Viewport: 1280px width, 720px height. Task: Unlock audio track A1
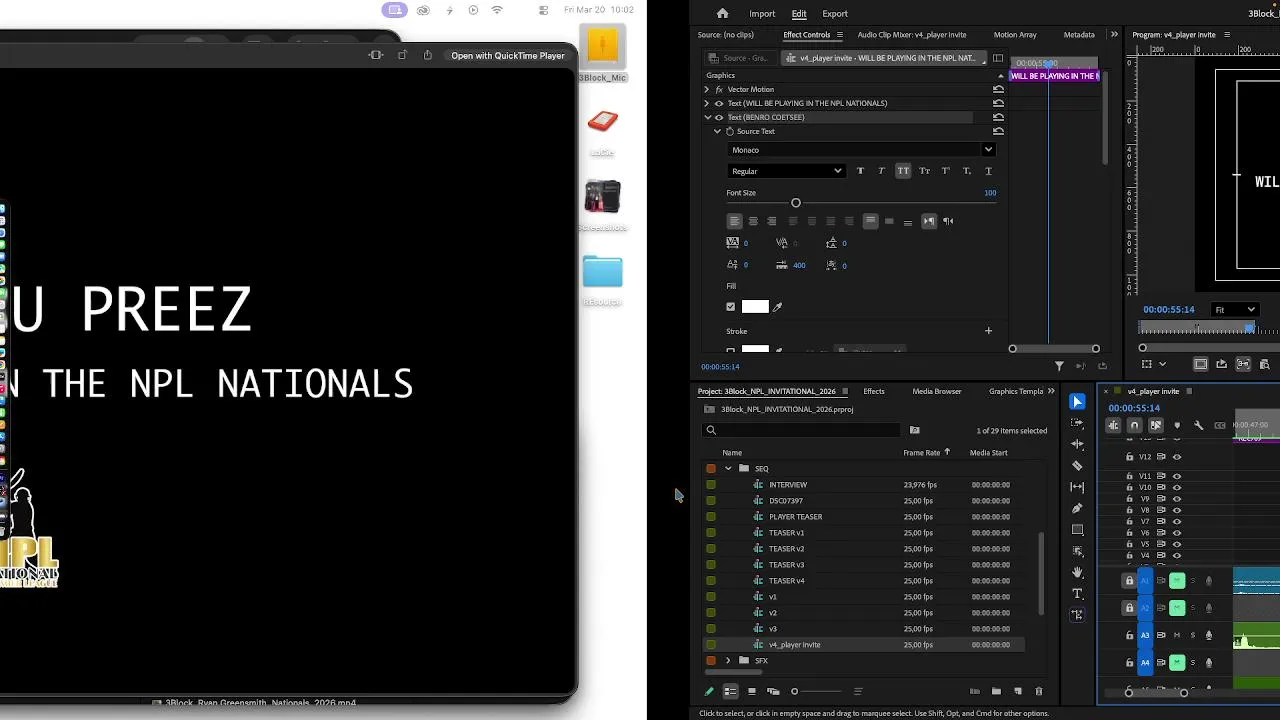(x=1130, y=581)
